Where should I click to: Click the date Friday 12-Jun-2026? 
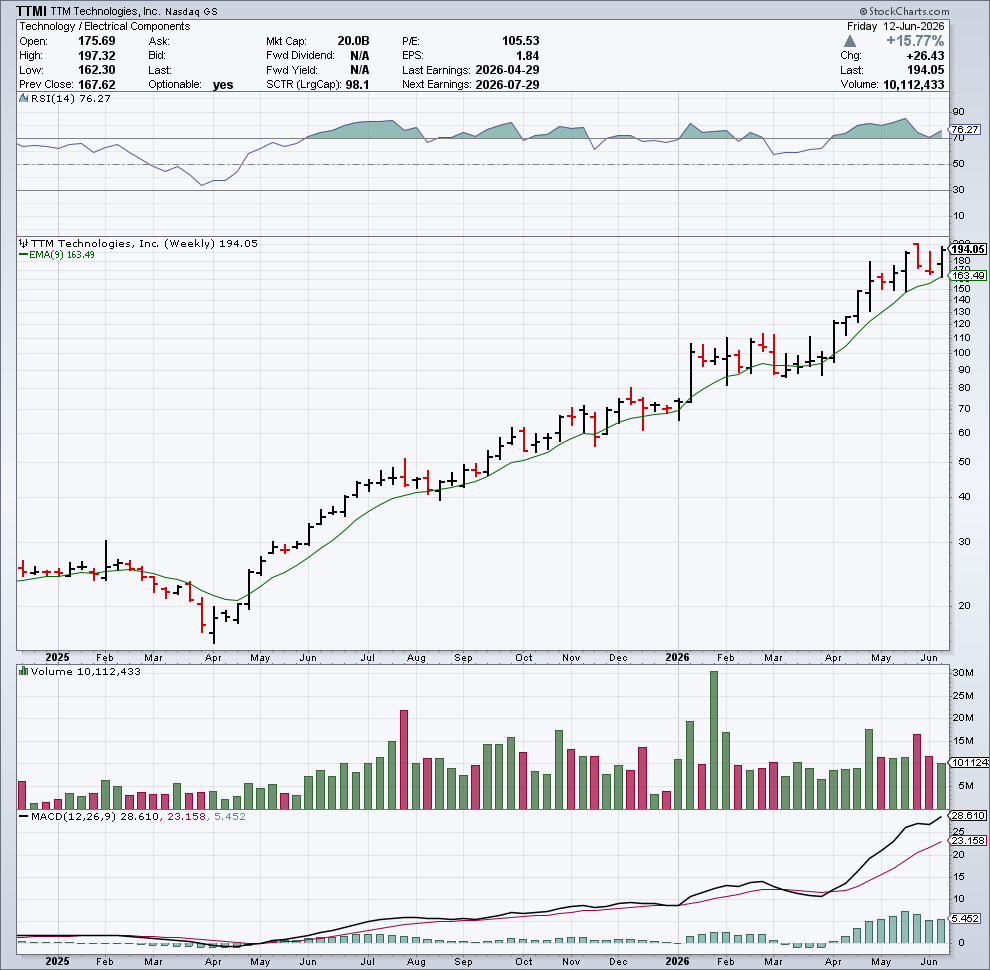pyautogui.click(x=895, y=27)
